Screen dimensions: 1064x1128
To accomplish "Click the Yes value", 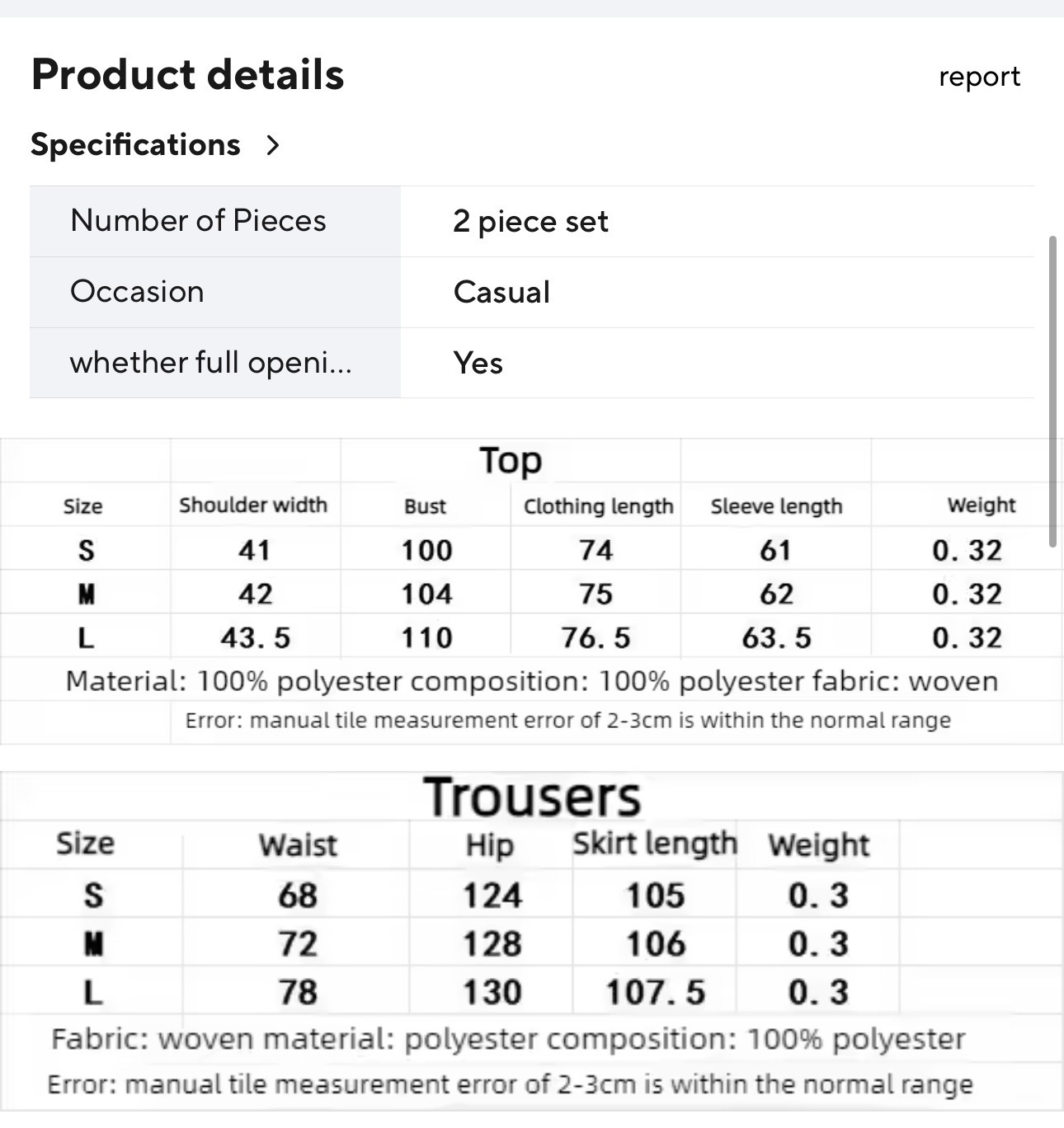I will [x=478, y=363].
